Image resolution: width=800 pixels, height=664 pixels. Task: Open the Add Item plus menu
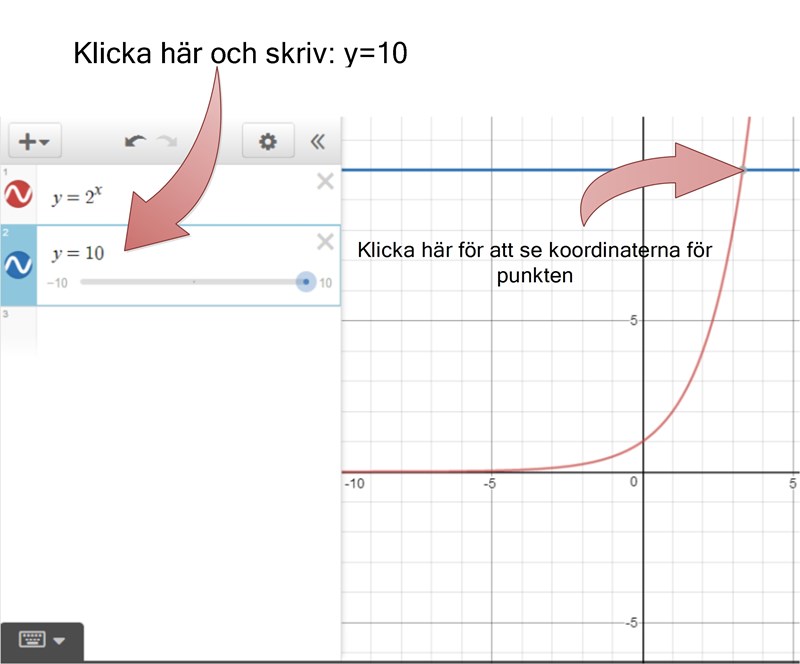pos(35,142)
